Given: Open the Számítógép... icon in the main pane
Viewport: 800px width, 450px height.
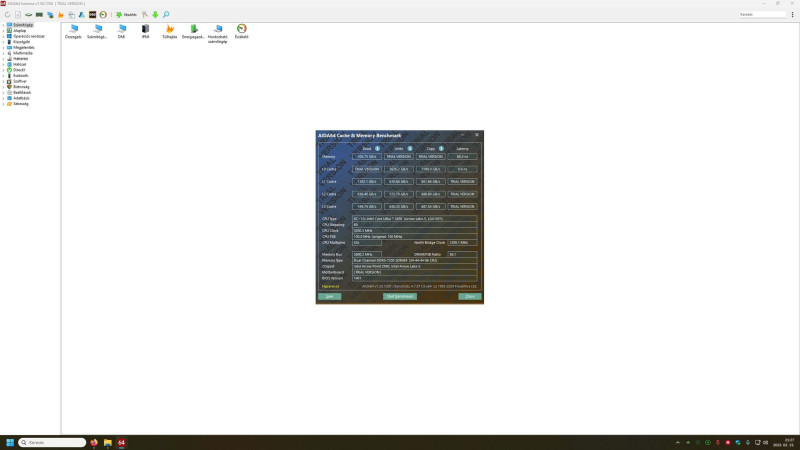Looking at the screenshot, I should click(x=97, y=32).
